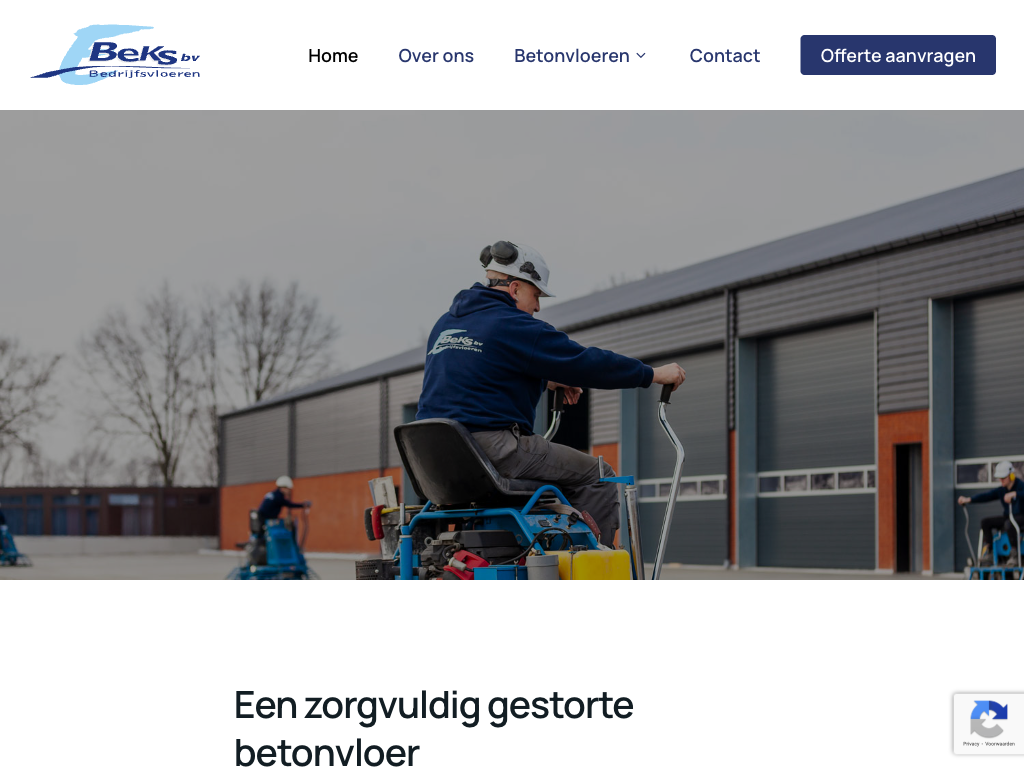Open the Home menu item

tap(333, 56)
